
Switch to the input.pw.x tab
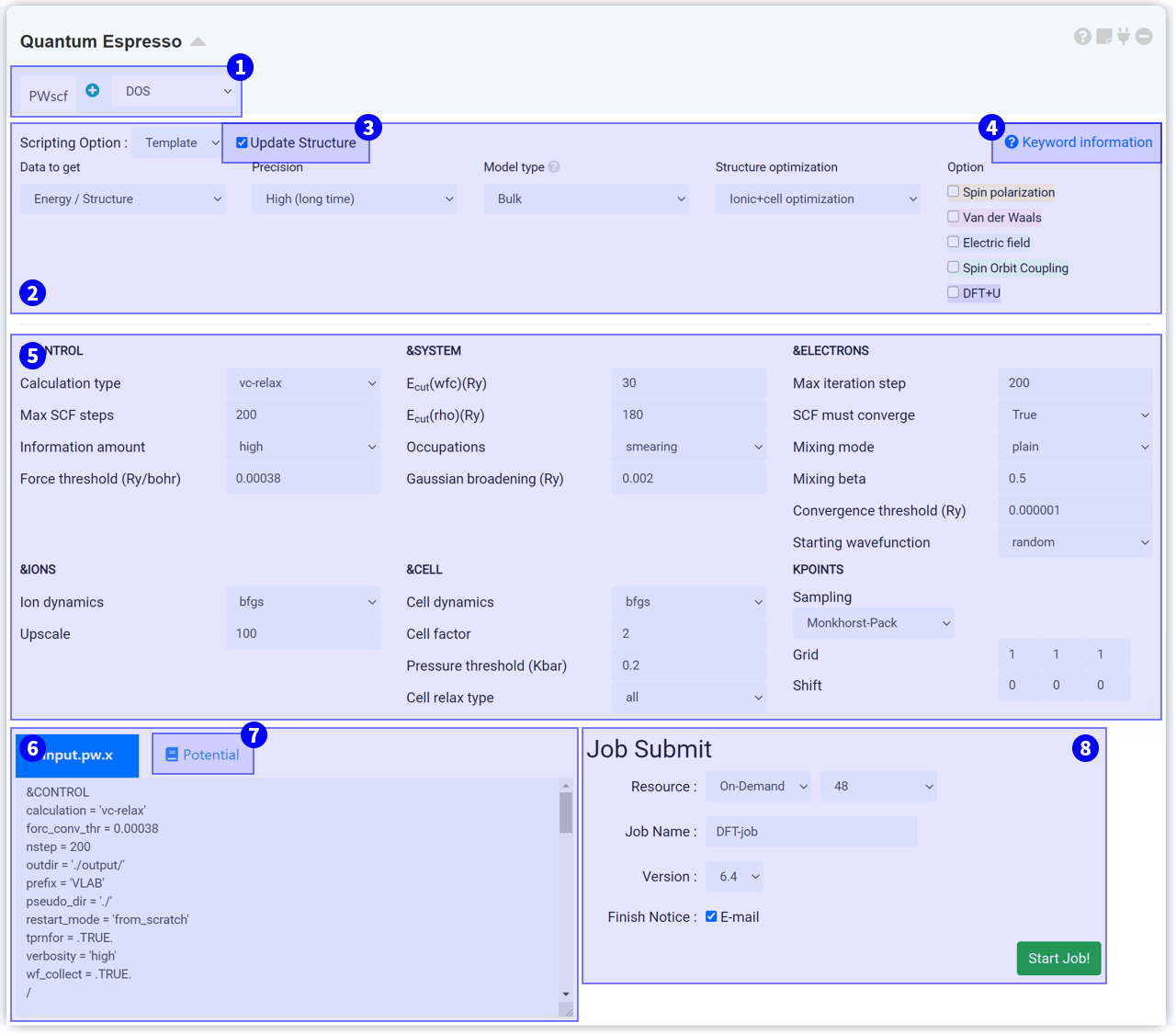(78, 756)
